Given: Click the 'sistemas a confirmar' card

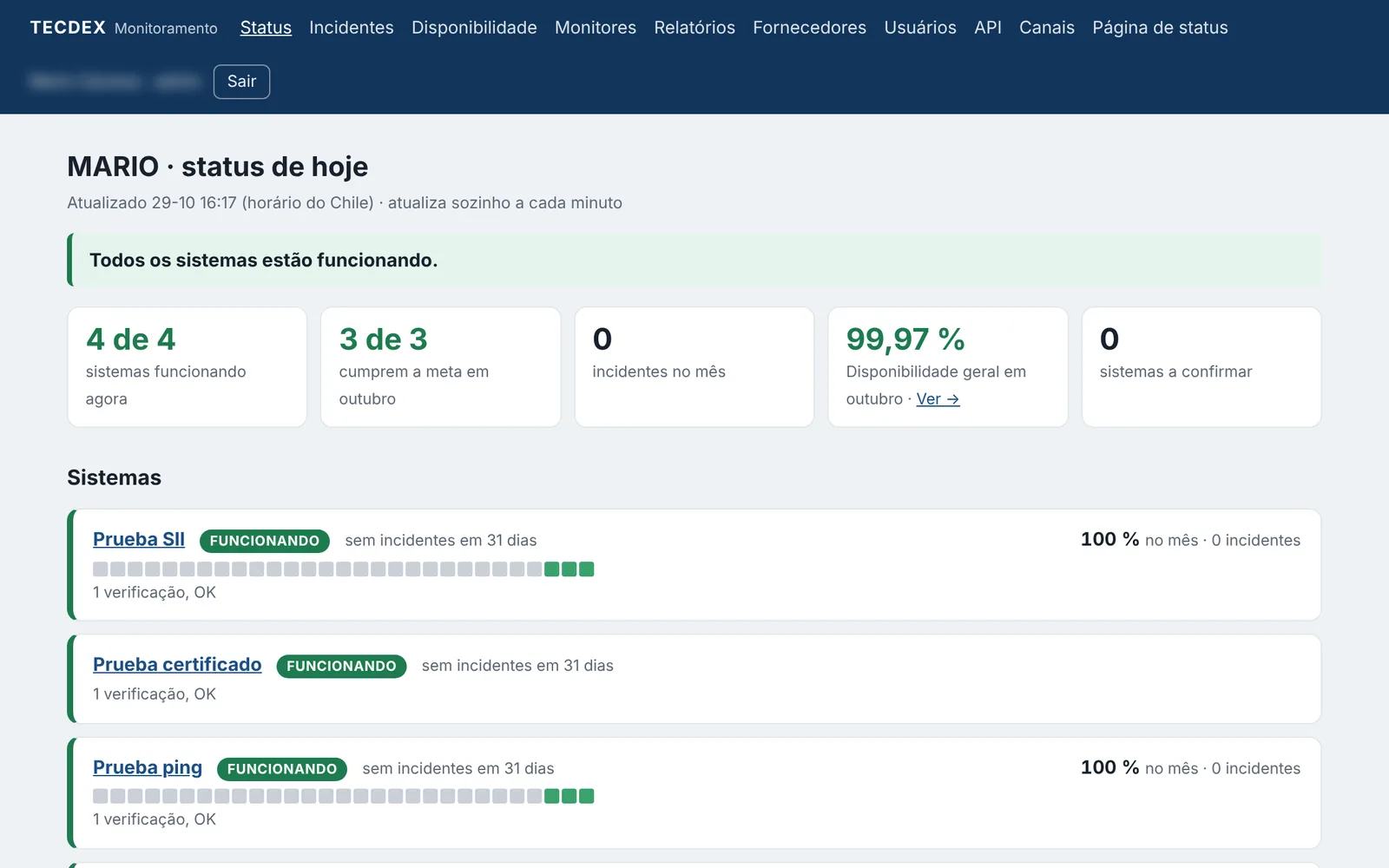Looking at the screenshot, I should pos(1201,367).
